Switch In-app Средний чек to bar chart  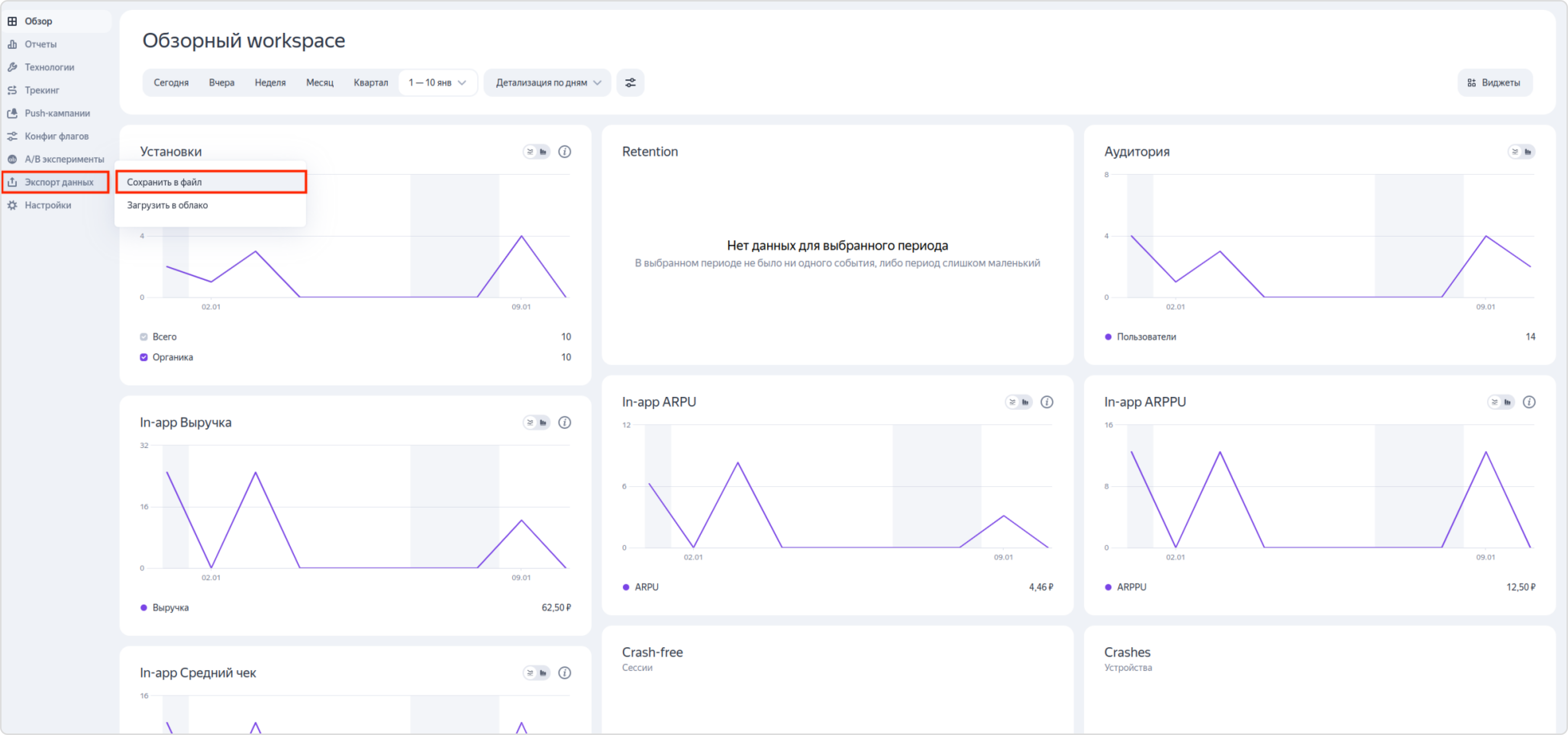543,673
